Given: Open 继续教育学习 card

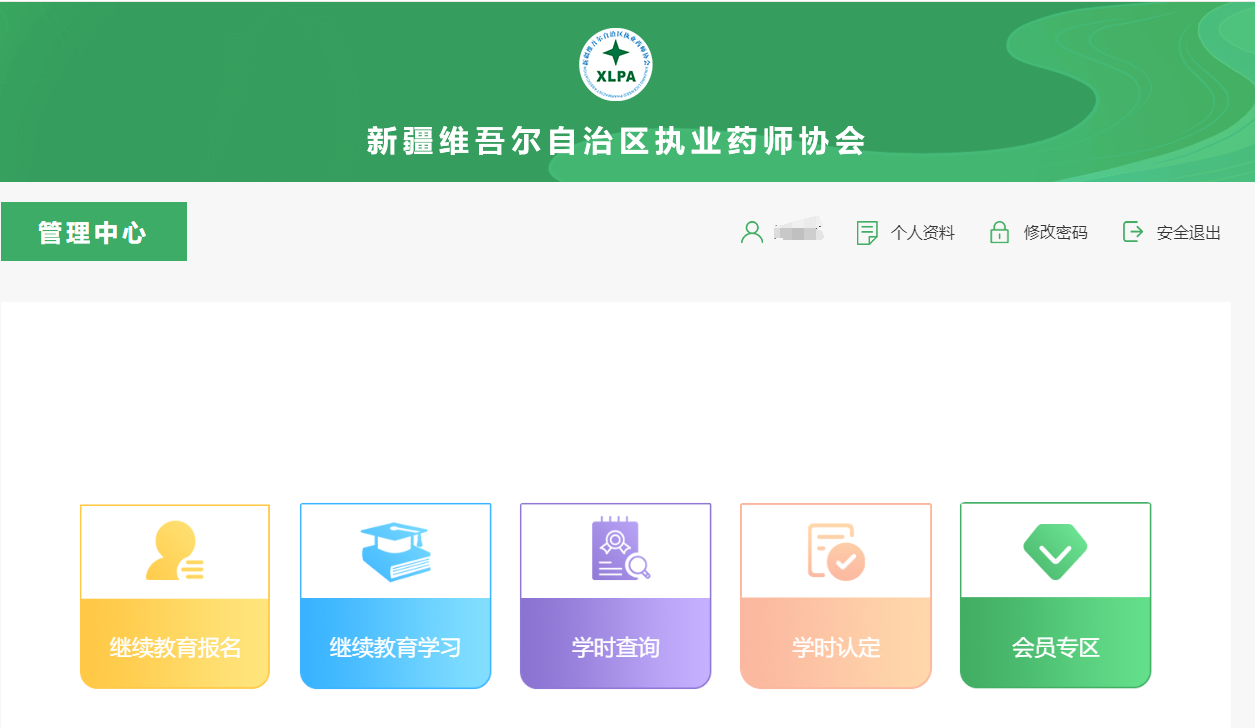Looking at the screenshot, I should point(395,597).
